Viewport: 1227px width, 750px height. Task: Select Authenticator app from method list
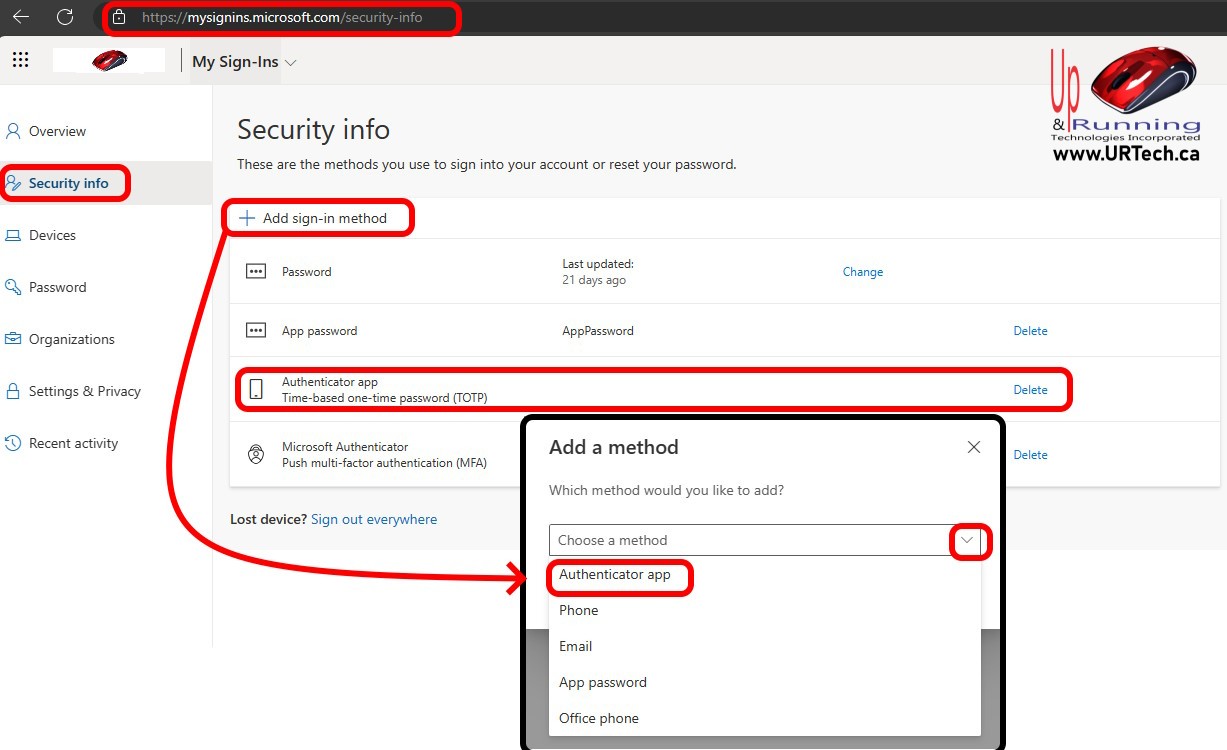(x=614, y=575)
